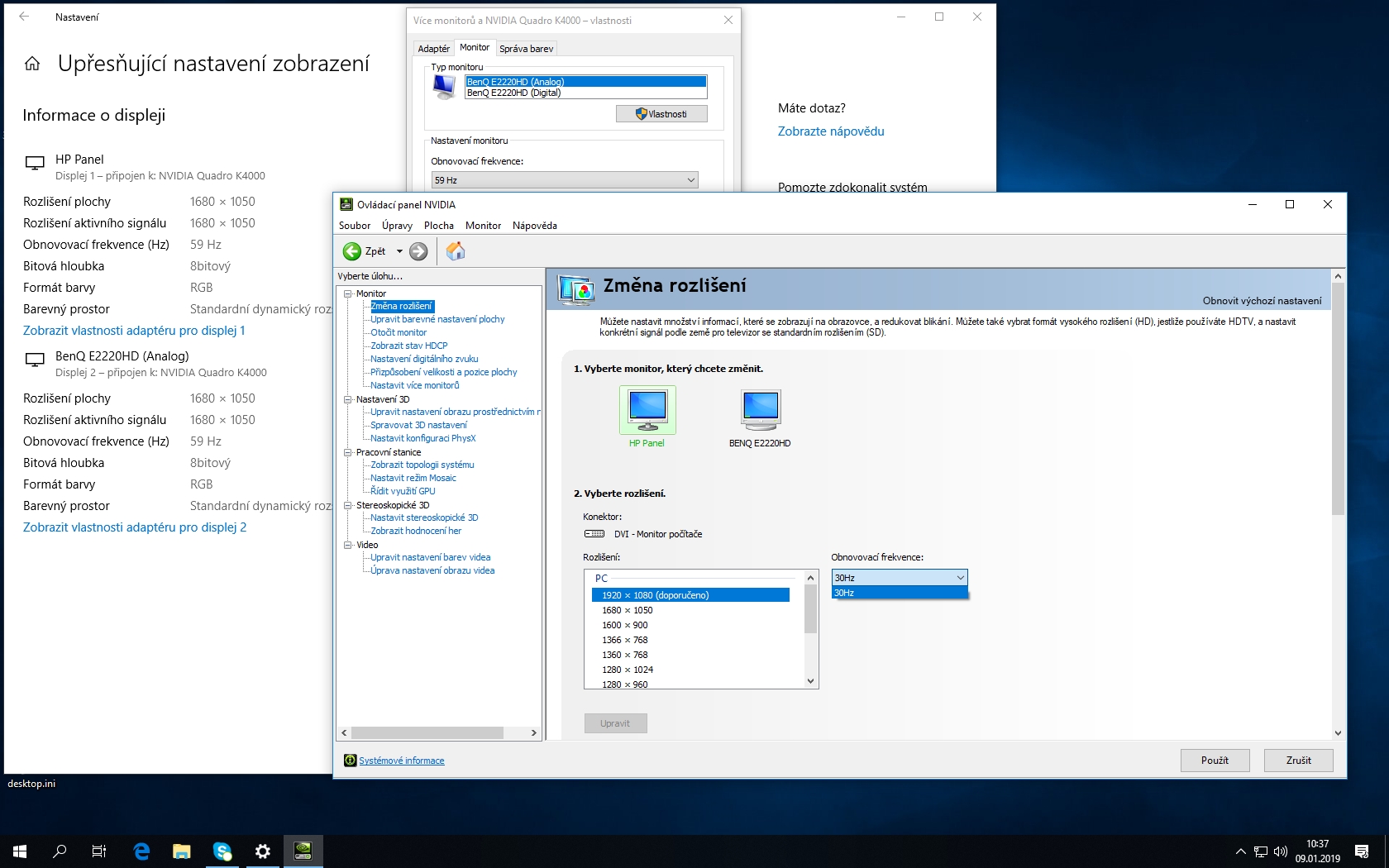Viewport: 1389px width, 868px height.
Task: Open the 59 Hz refresh rate dropdown
Action: point(565,180)
